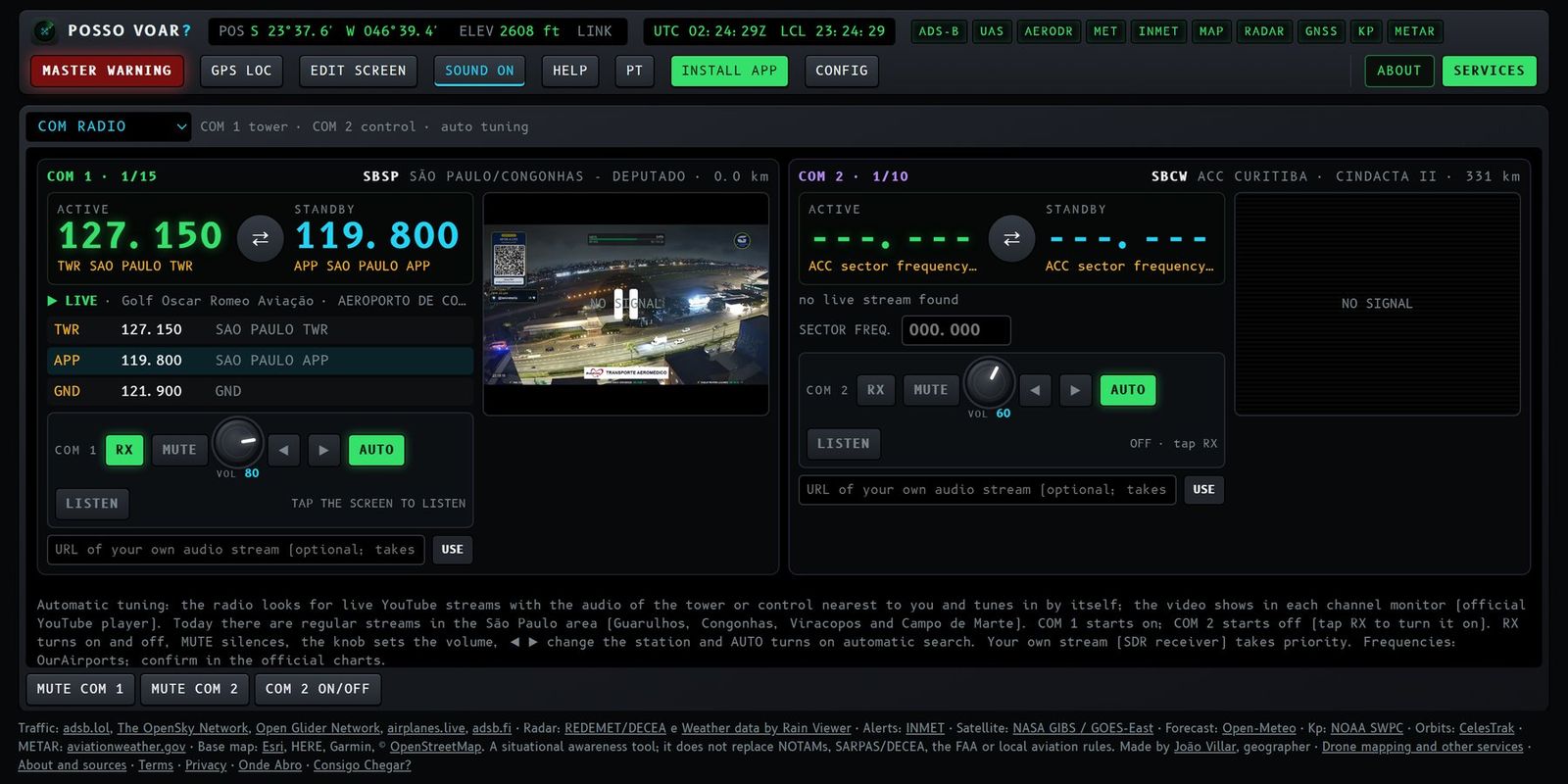Viewport: 1568px width, 784px height.
Task: Open the MET tab
Action: point(1105,31)
